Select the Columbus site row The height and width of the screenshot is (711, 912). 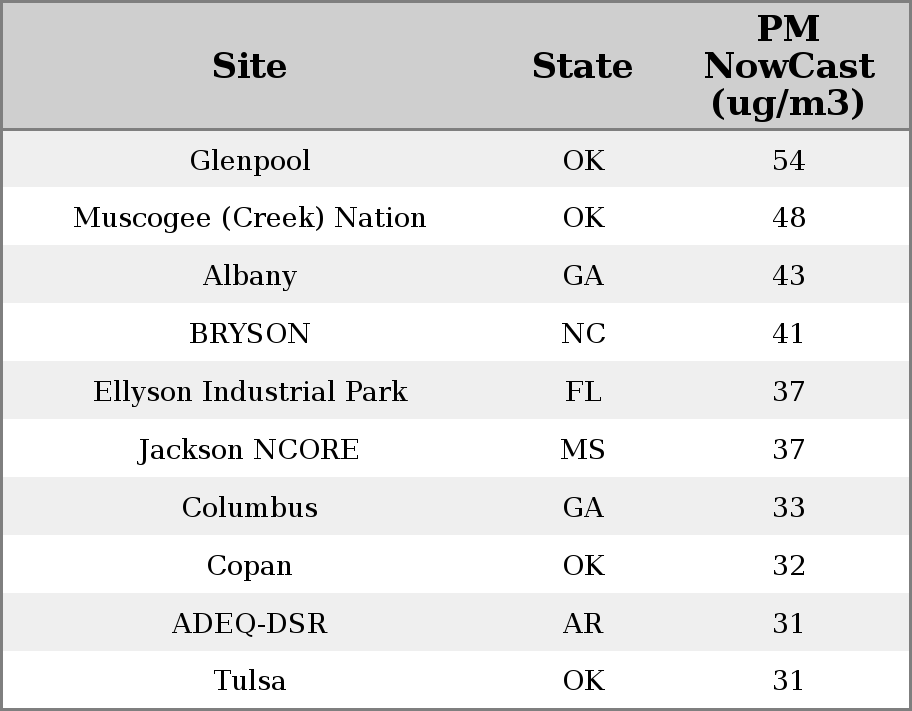pos(249,508)
